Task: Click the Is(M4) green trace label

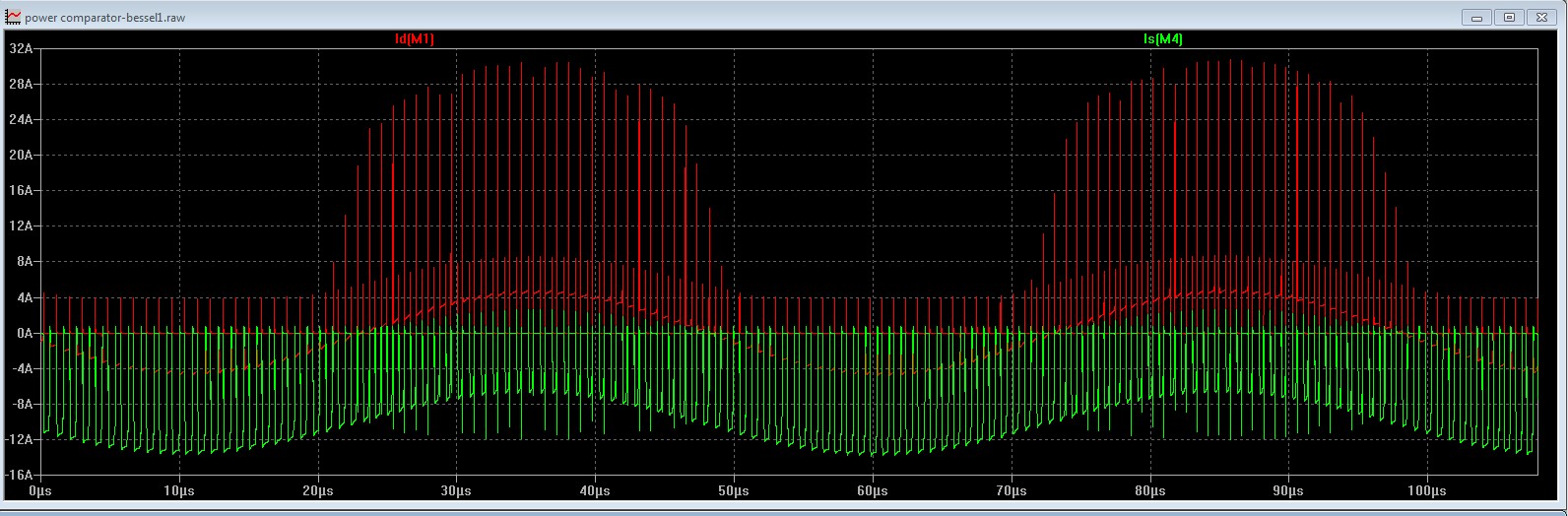Action: coord(1163,39)
